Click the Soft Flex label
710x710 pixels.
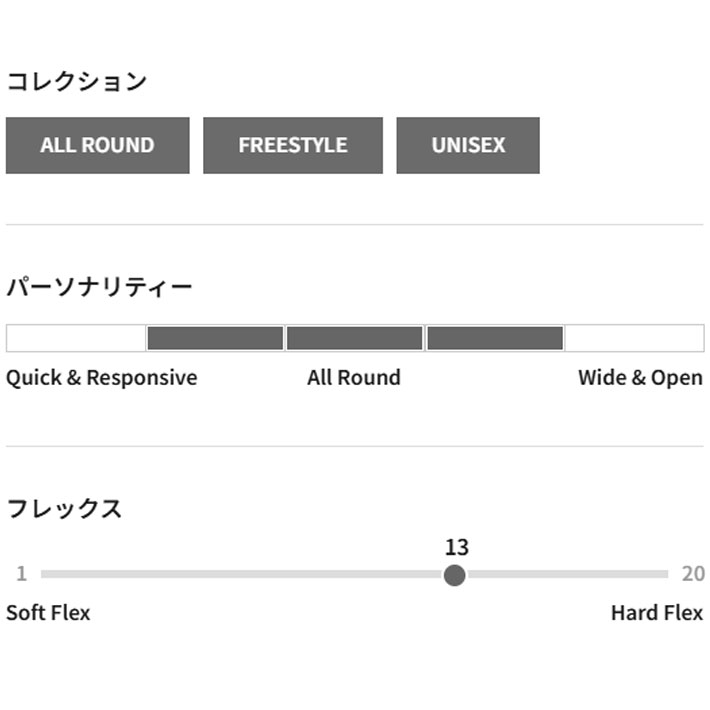(x=48, y=613)
